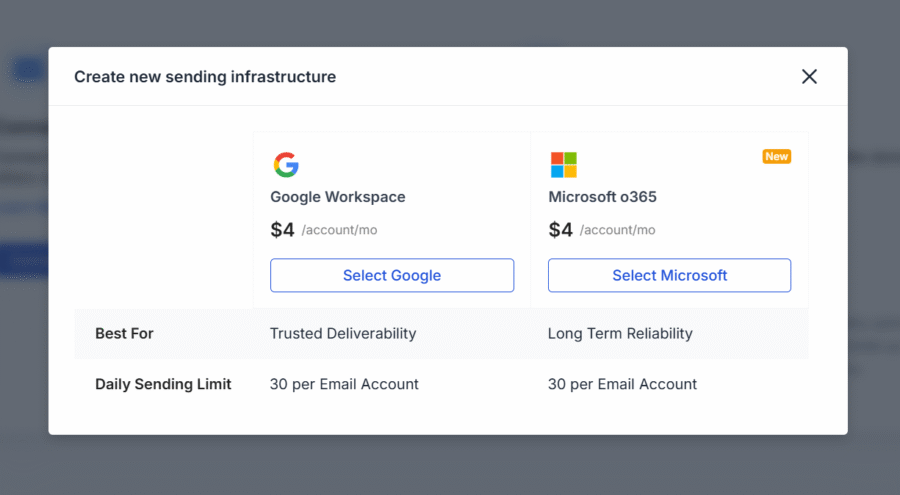Select the Daily Sending Limit row label
900x495 pixels.
(x=163, y=384)
